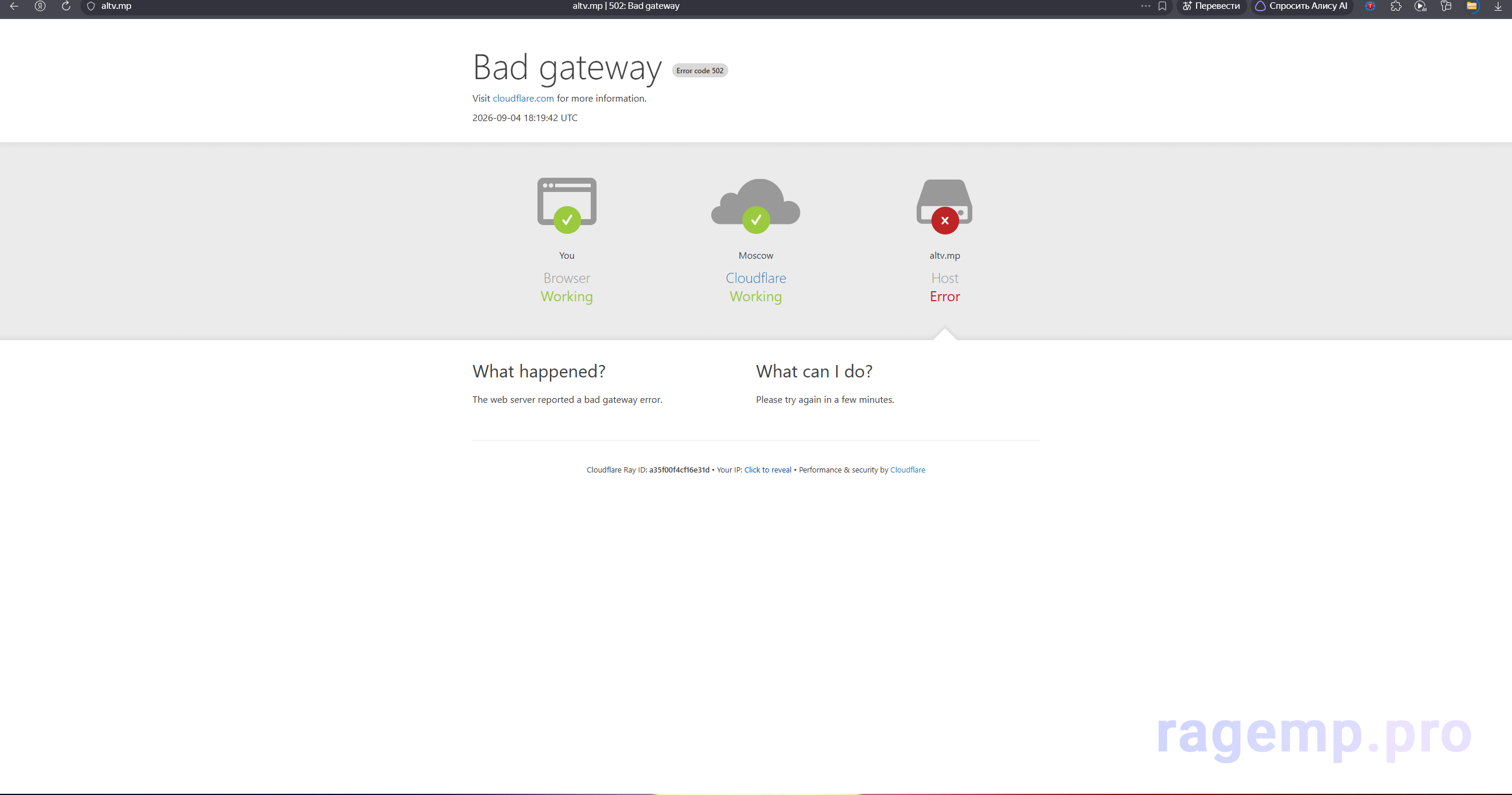Click Спросить Алису AI button

[1302, 6]
